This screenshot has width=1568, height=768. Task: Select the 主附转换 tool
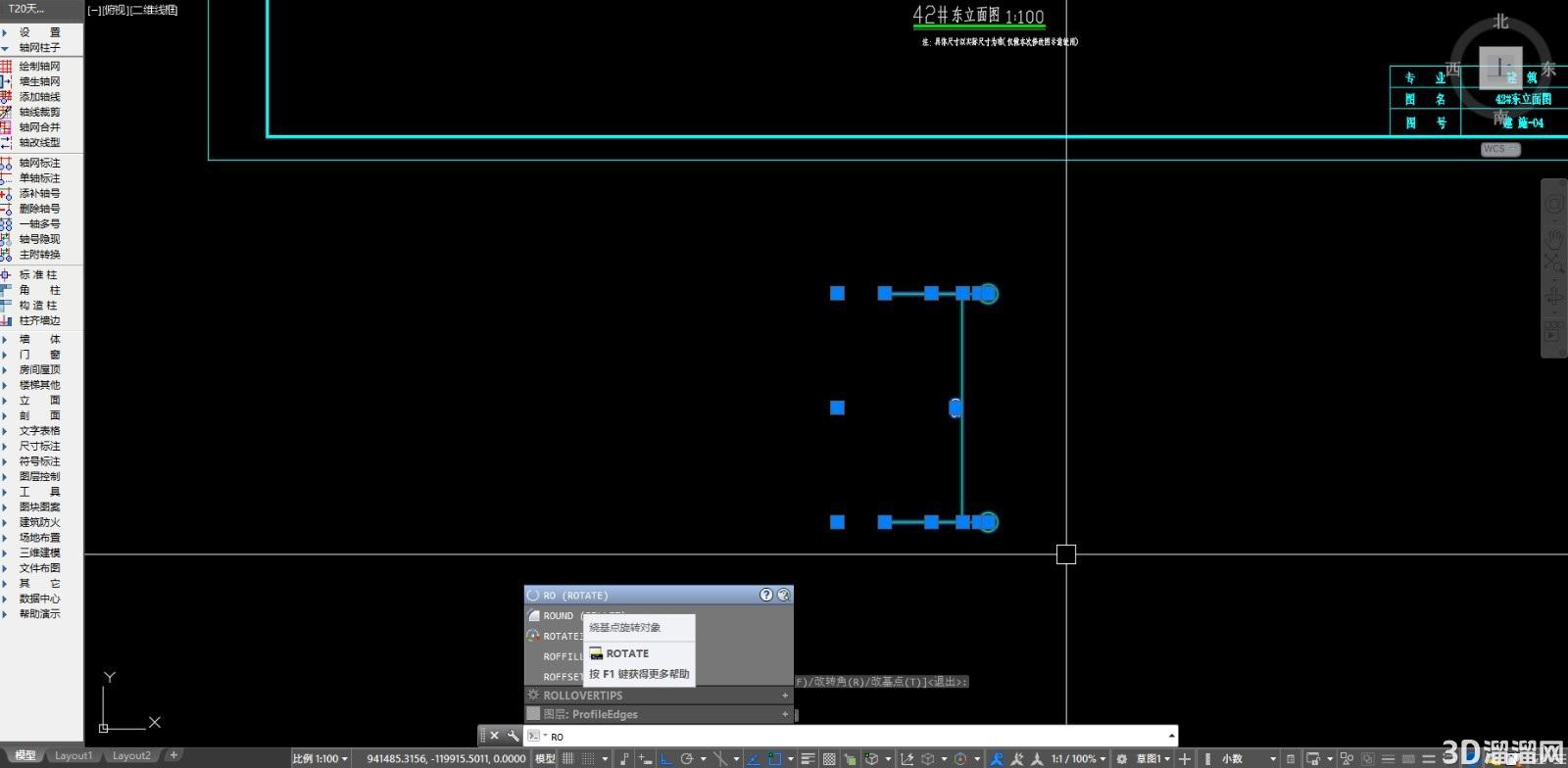[39, 255]
